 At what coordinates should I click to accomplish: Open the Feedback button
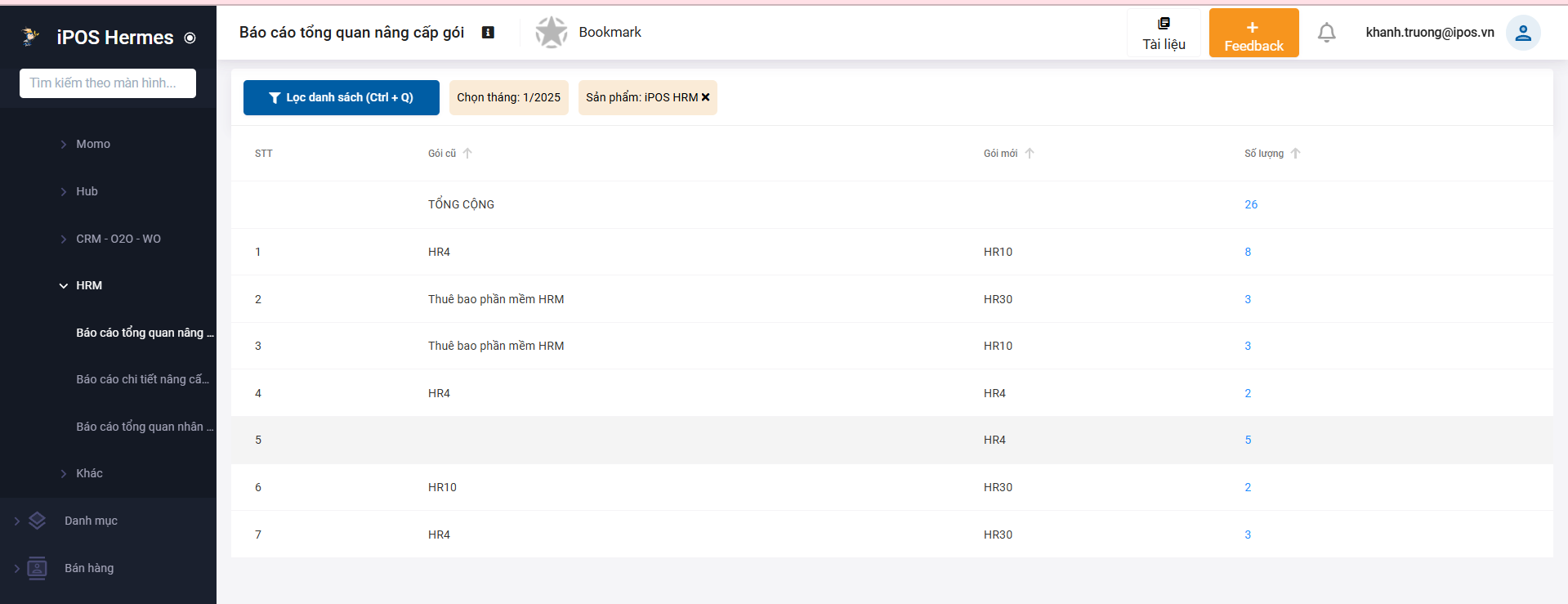tap(1253, 33)
